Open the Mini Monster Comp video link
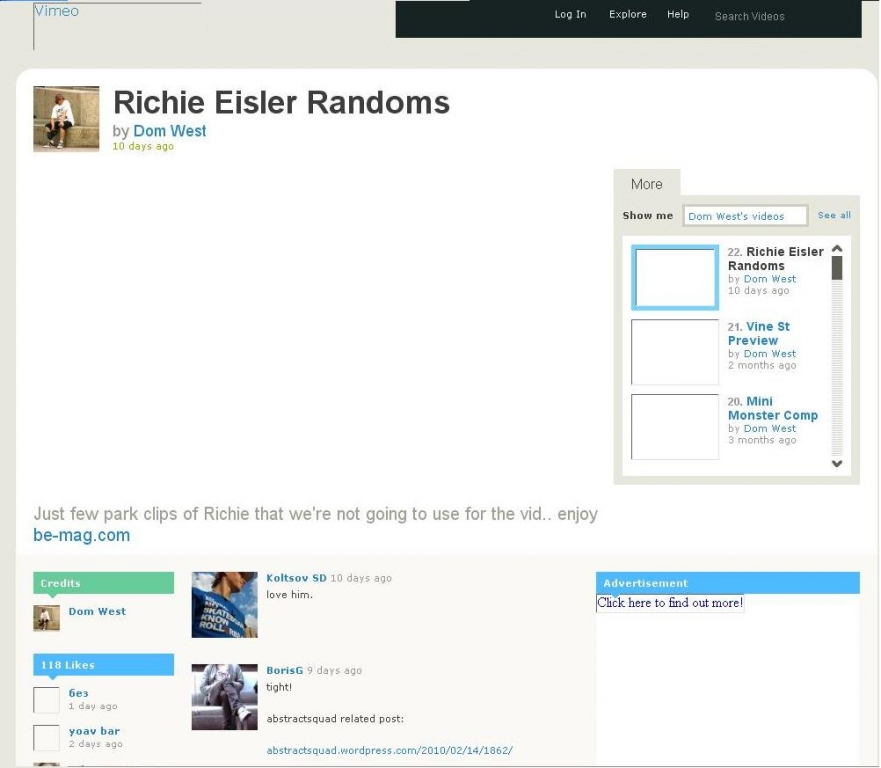The width and height of the screenshot is (881, 768). click(x=772, y=408)
